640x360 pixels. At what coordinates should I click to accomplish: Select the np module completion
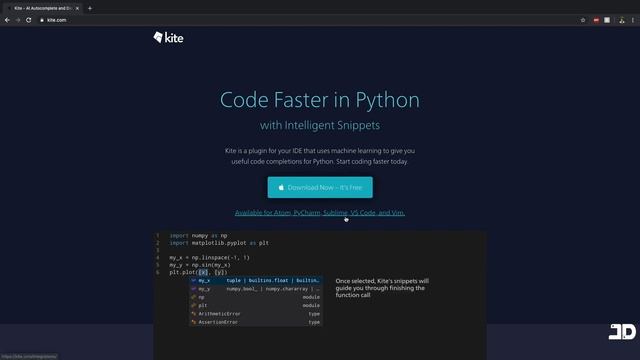click(x=256, y=297)
